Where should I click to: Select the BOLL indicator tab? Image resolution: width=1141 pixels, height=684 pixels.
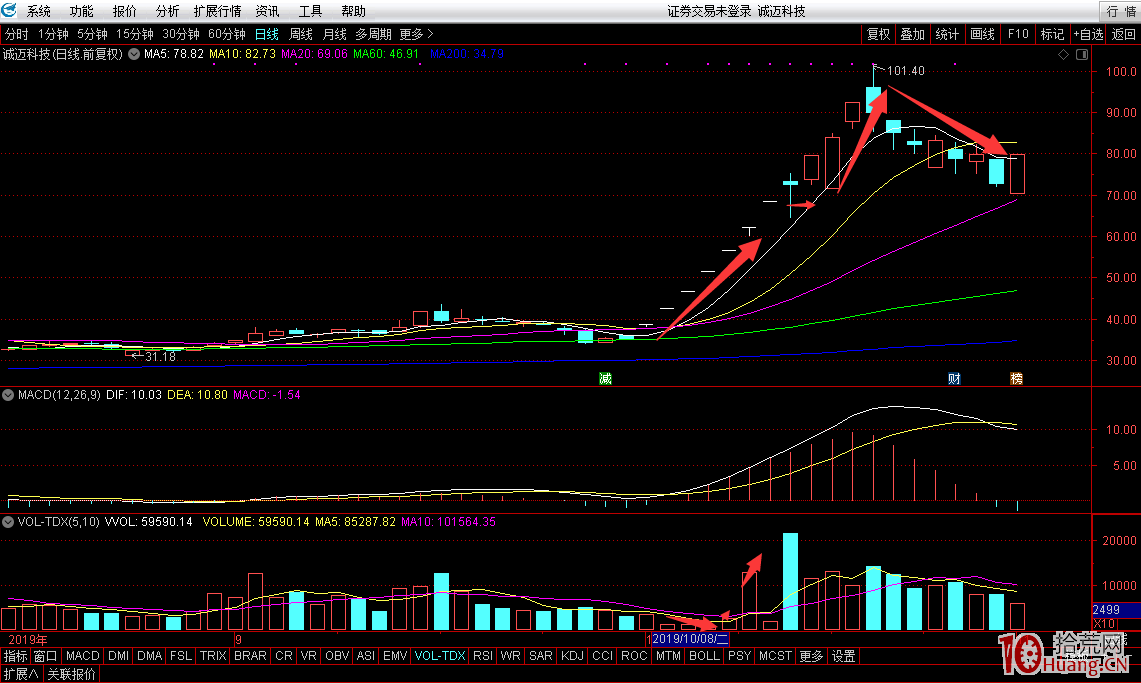pos(704,656)
